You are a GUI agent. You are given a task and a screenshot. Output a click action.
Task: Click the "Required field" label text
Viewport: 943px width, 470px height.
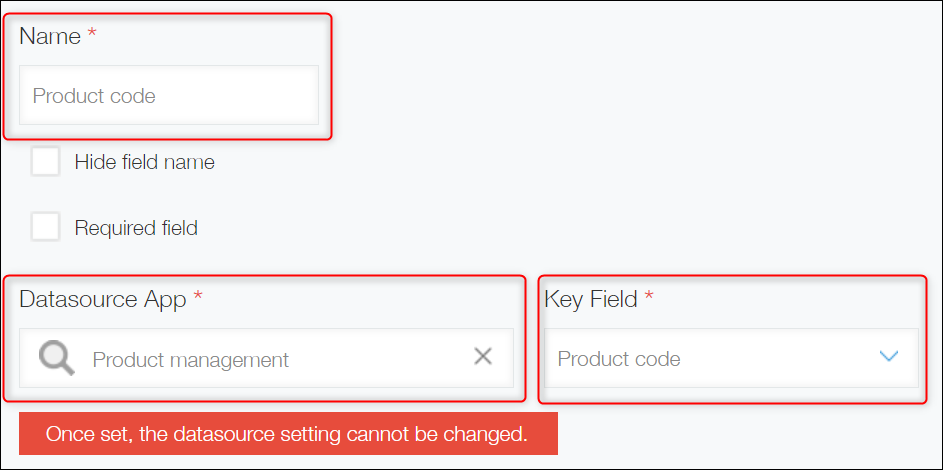tap(136, 228)
